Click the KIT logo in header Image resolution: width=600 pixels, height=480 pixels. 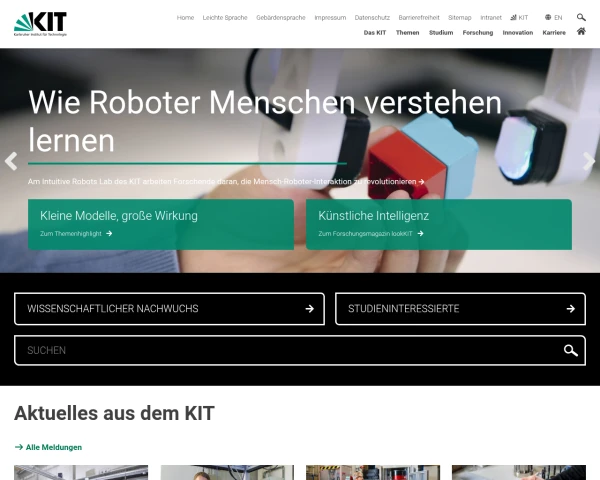41,23
